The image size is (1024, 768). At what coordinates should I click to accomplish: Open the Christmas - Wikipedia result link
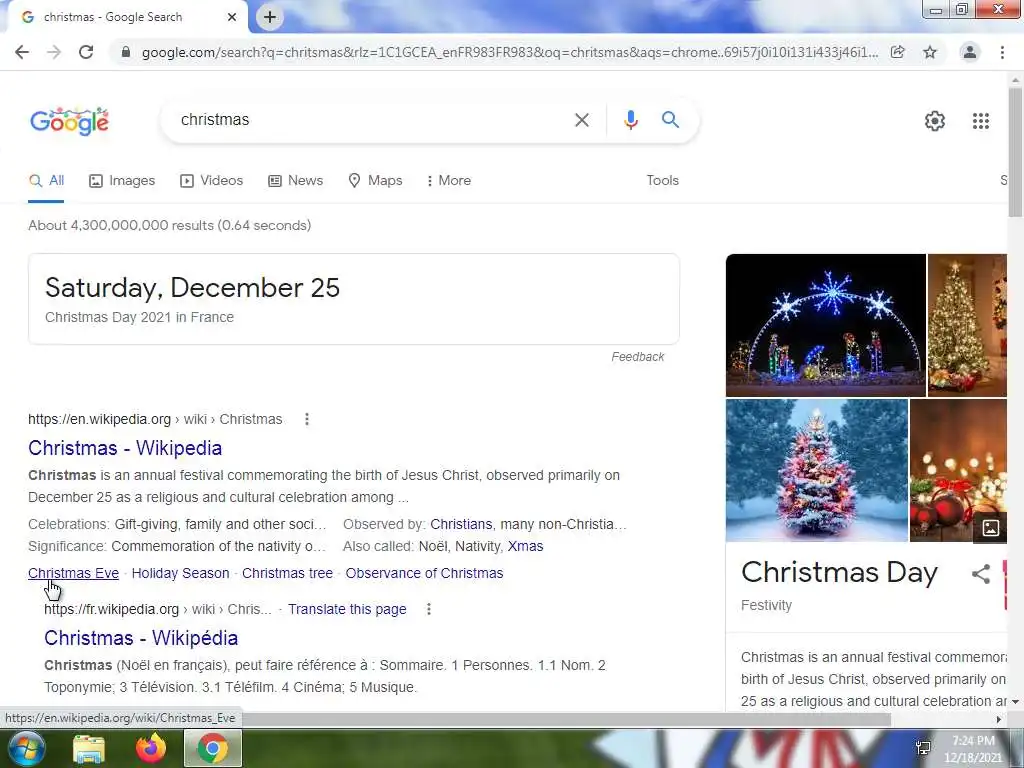point(125,448)
